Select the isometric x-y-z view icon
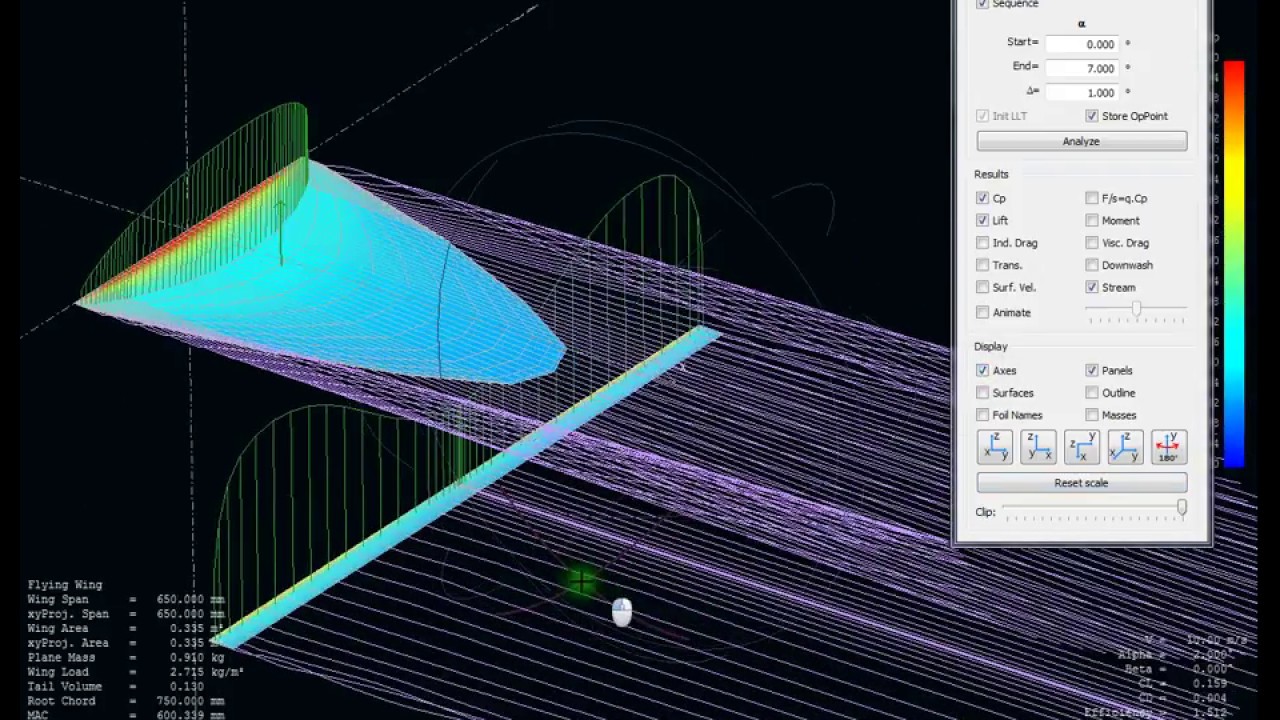The width and height of the screenshot is (1280, 720). (x=1125, y=447)
